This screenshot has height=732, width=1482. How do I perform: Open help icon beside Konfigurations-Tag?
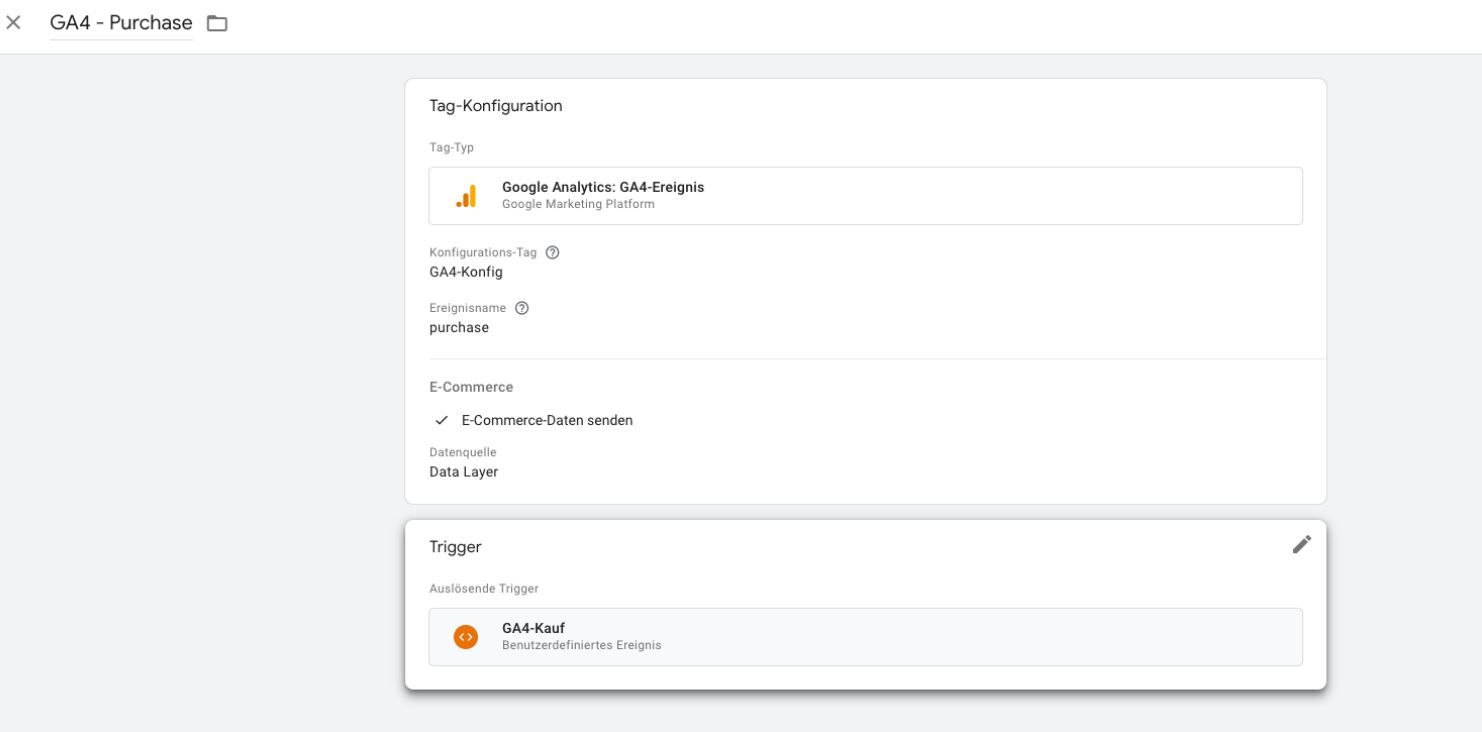pyautogui.click(x=553, y=253)
